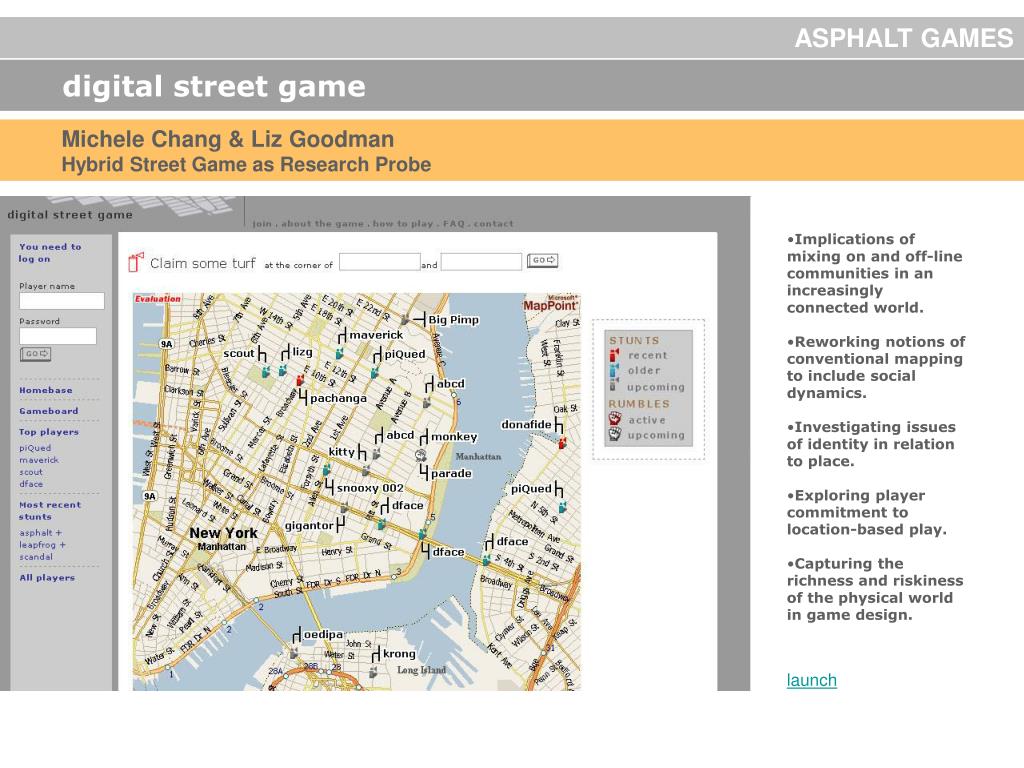Click the red stunt icon under donafide
The image size is (1024, 768).
tap(562, 443)
